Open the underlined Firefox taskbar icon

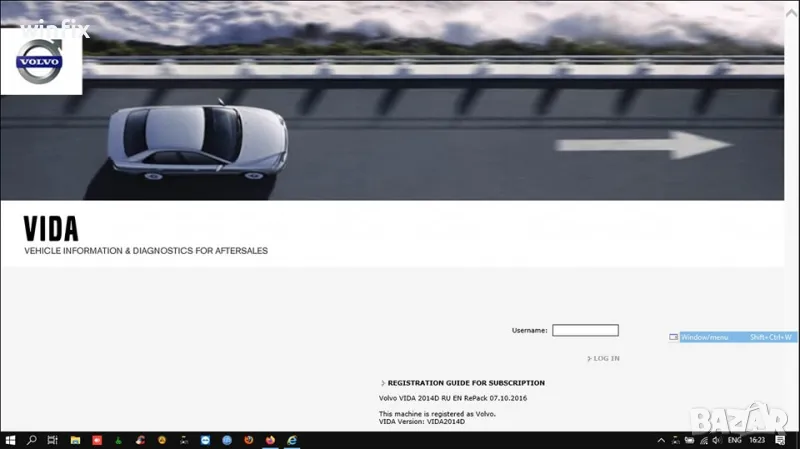[x=270, y=440]
